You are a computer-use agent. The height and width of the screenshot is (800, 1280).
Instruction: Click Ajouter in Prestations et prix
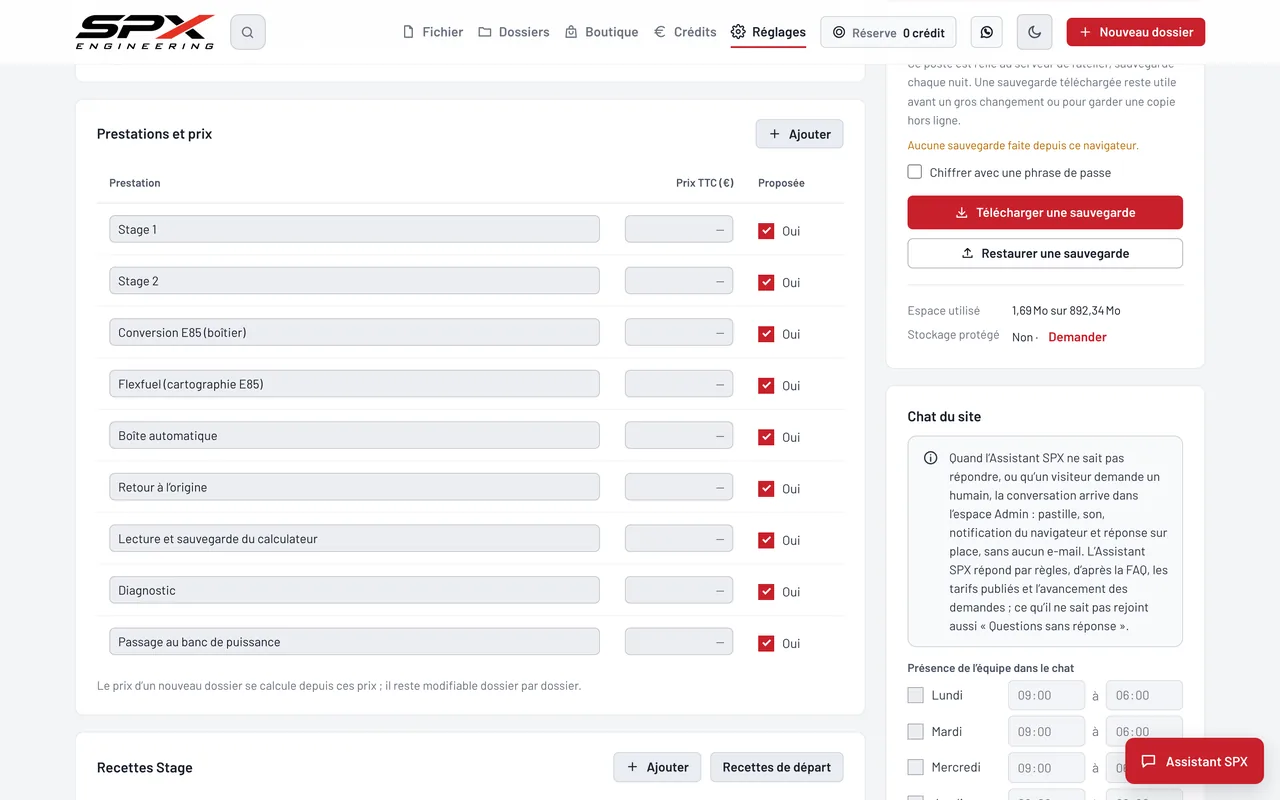pos(799,134)
